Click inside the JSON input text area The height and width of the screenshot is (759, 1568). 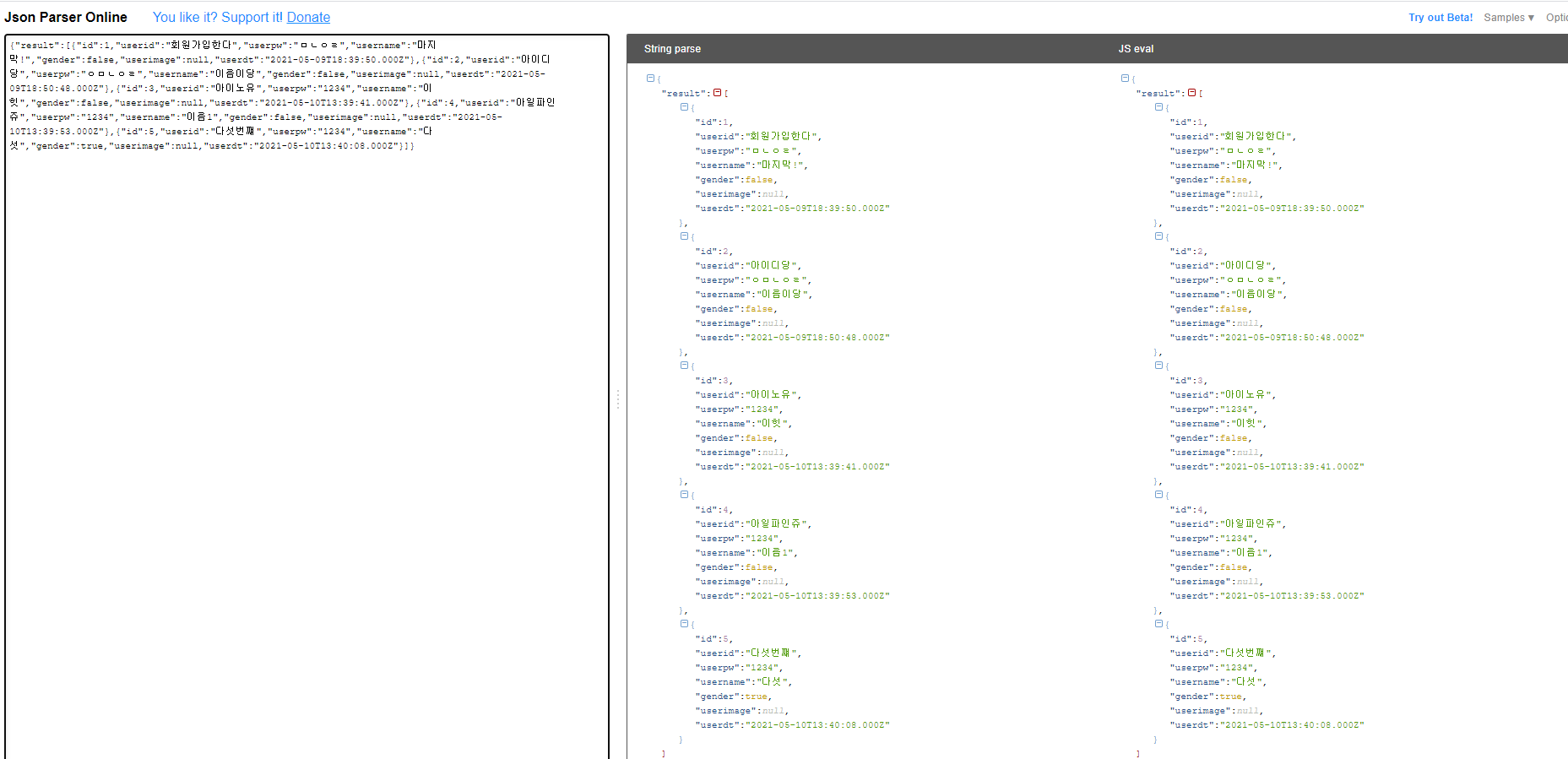[307, 397]
